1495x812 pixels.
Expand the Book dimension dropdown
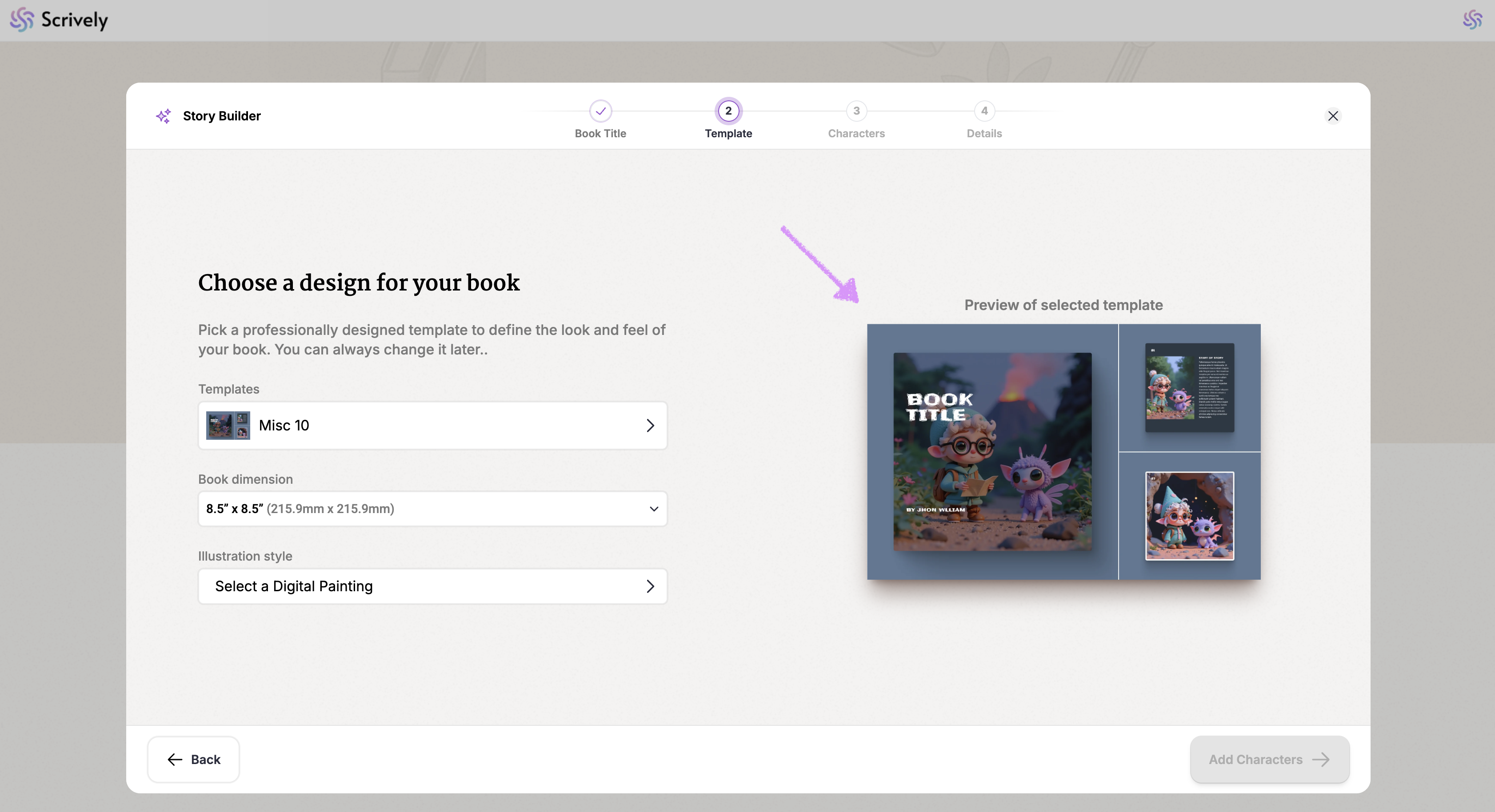[432, 509]
